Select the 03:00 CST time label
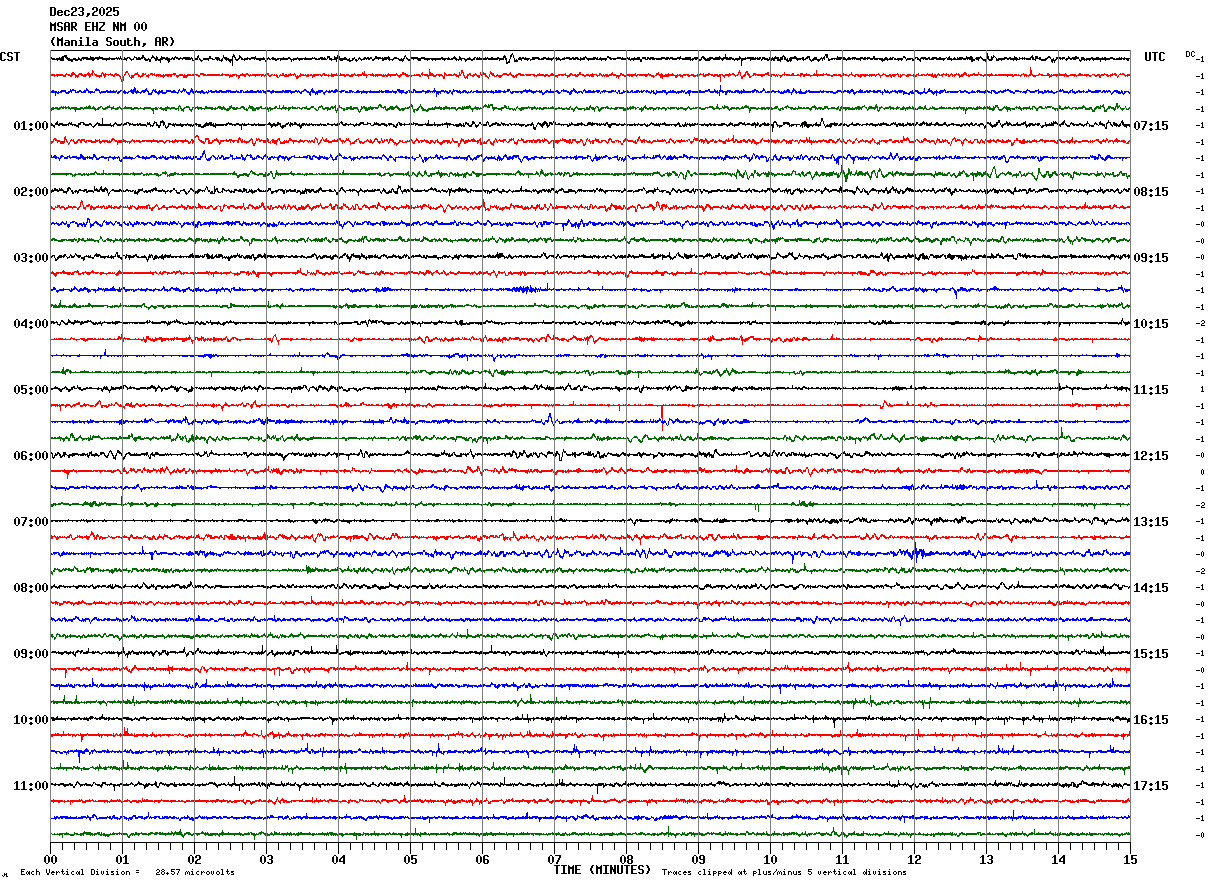Image resolution: width=1210 pixels, height=886 pixels. [31, 258]
